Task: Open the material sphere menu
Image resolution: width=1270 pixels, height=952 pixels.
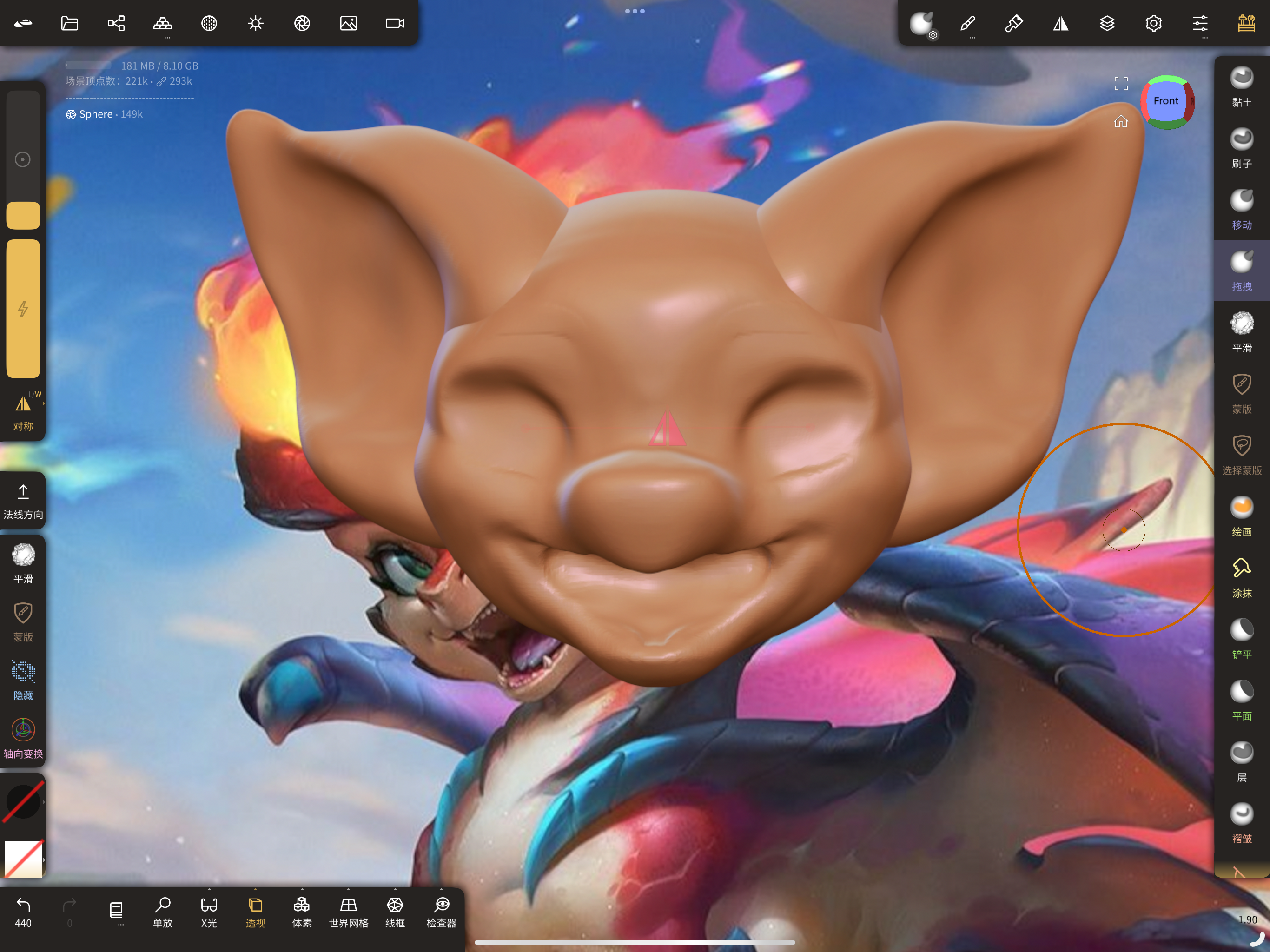Action: point(209,23)
